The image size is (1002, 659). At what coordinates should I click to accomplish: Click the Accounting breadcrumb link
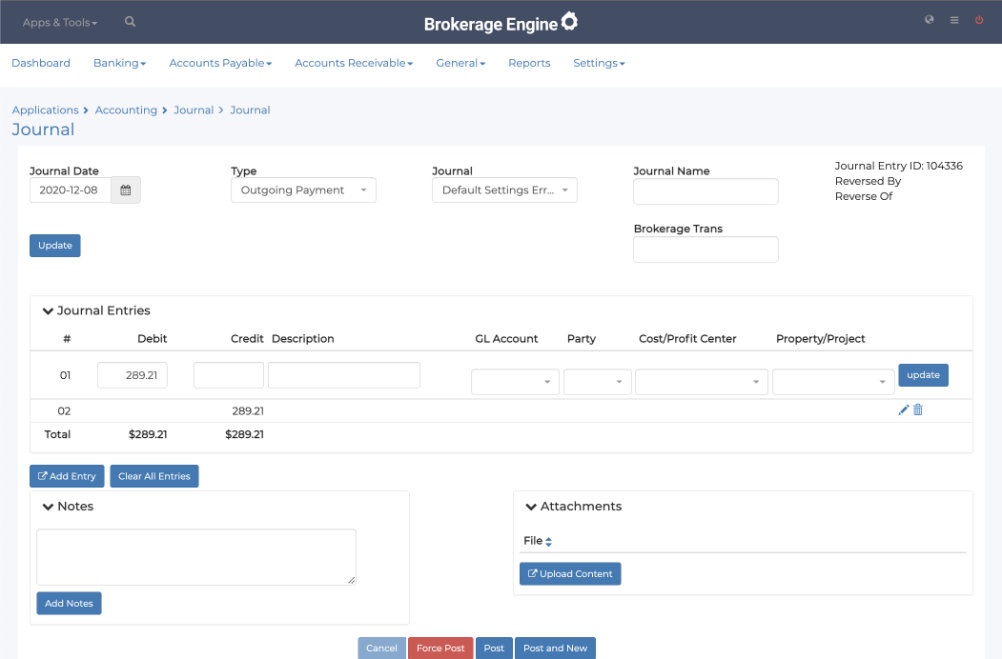point(126,110)
